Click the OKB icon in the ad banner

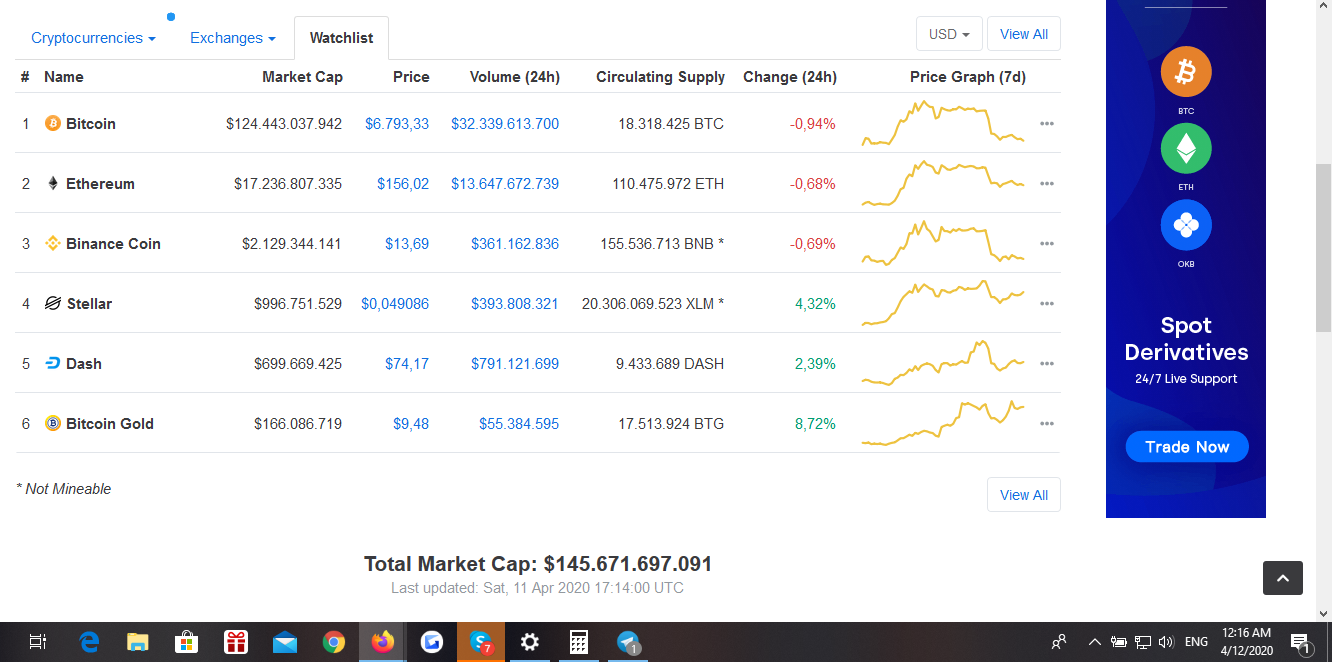point(1186,225)
